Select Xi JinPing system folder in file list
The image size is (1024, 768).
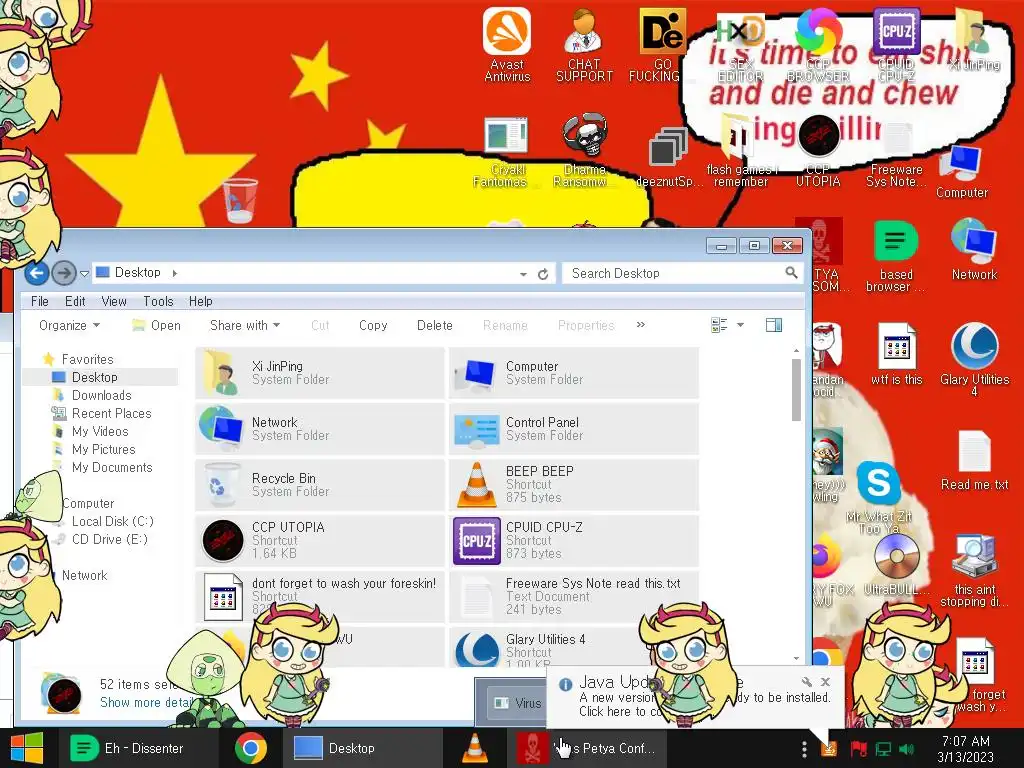point(320,373)
